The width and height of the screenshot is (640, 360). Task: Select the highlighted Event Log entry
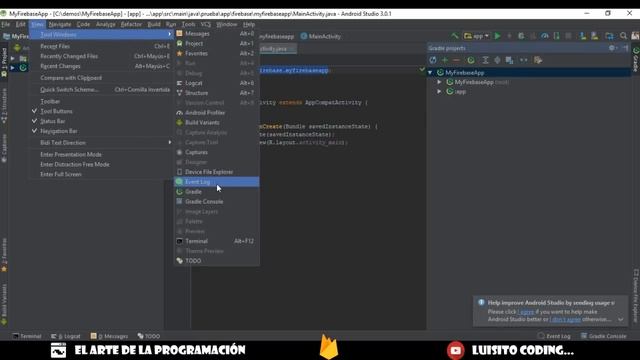216,182
